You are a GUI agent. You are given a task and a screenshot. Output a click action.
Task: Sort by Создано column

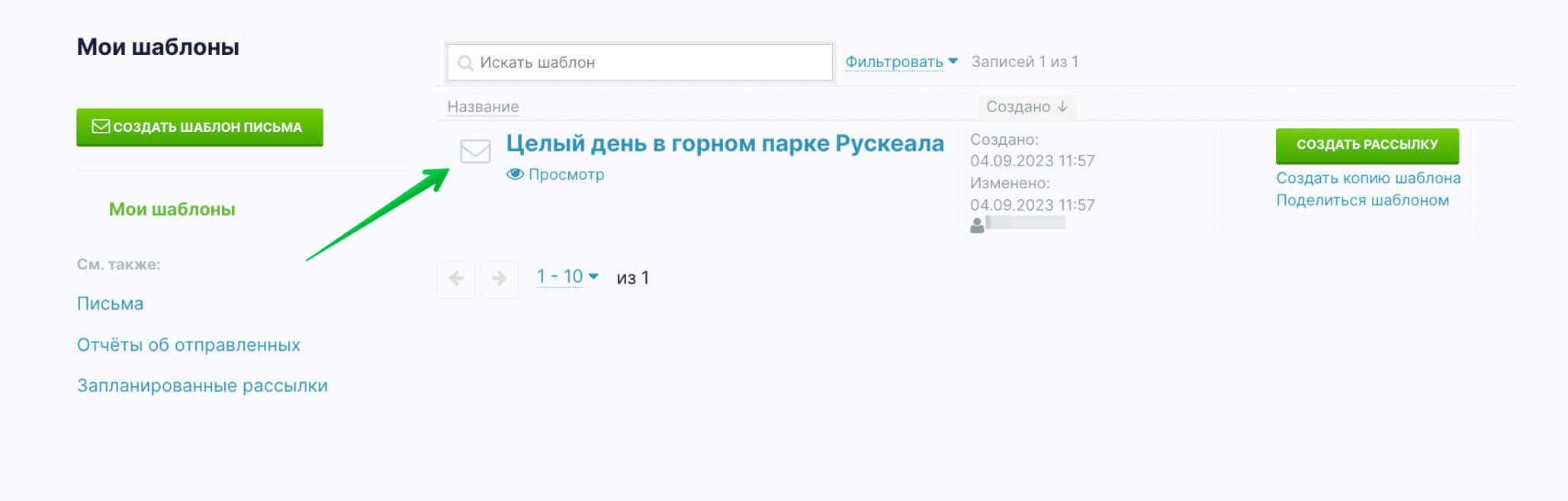[x=1027, y=107]
